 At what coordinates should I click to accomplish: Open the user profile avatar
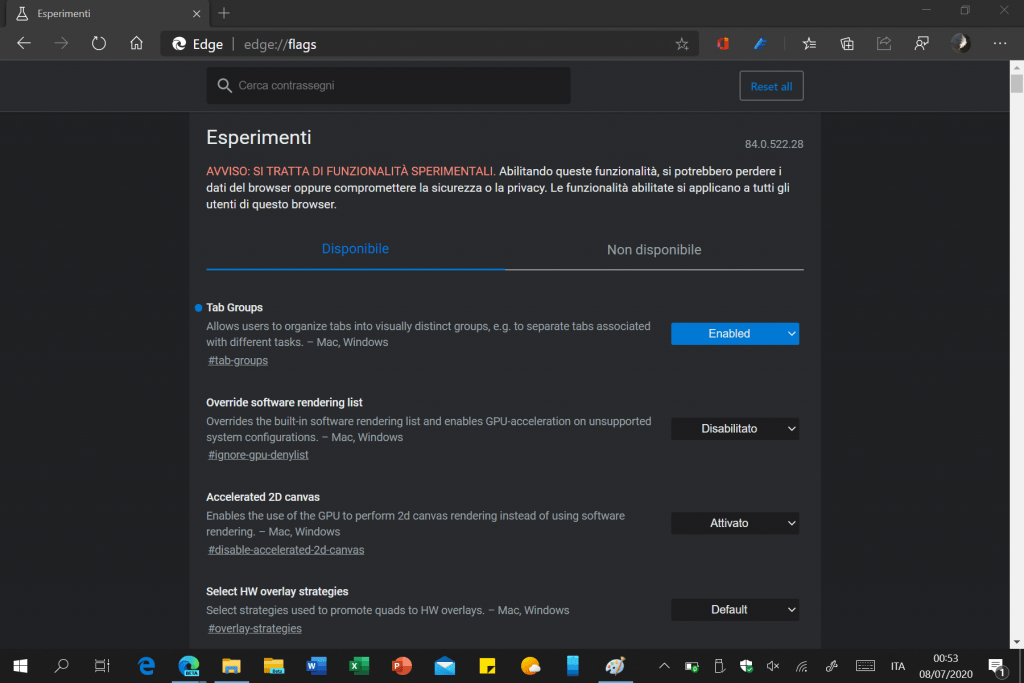(959, 43)
